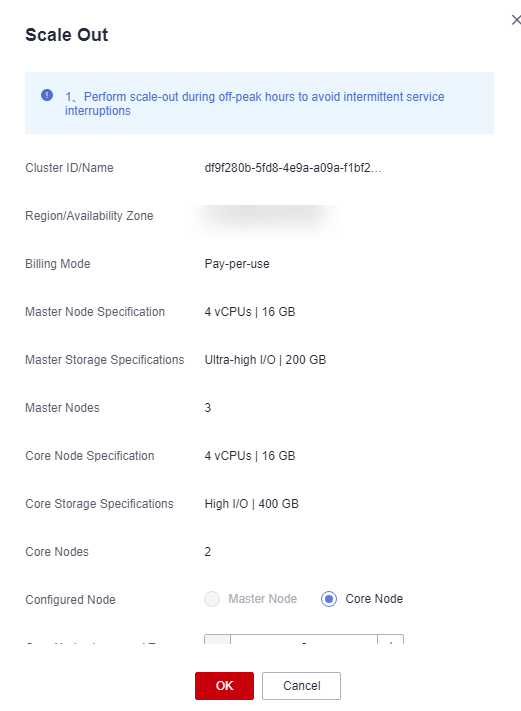Viewport: 521px width, 711px height.
Task: Click the Scale Out dialog title
Action: click(67, 35)
